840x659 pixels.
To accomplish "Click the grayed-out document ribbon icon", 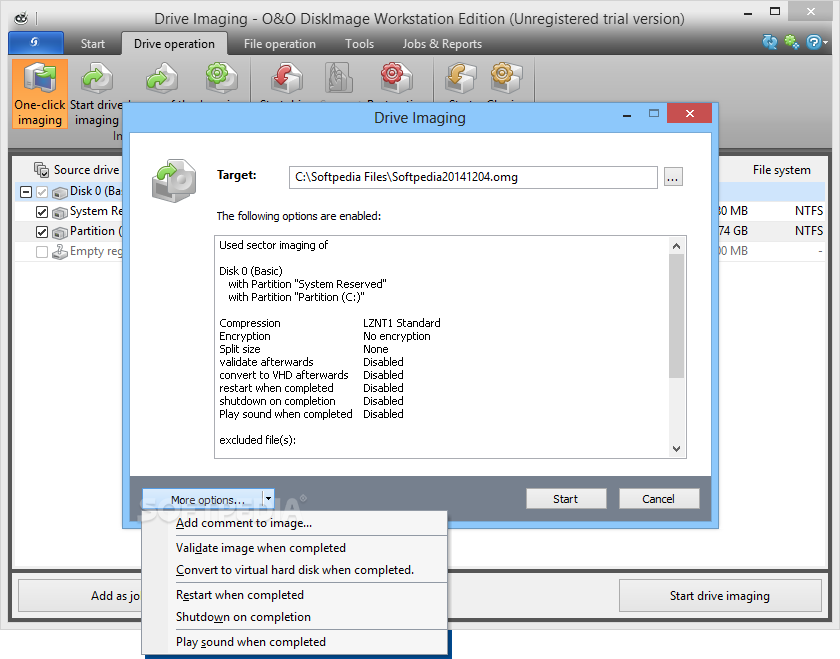I will 339,78.
